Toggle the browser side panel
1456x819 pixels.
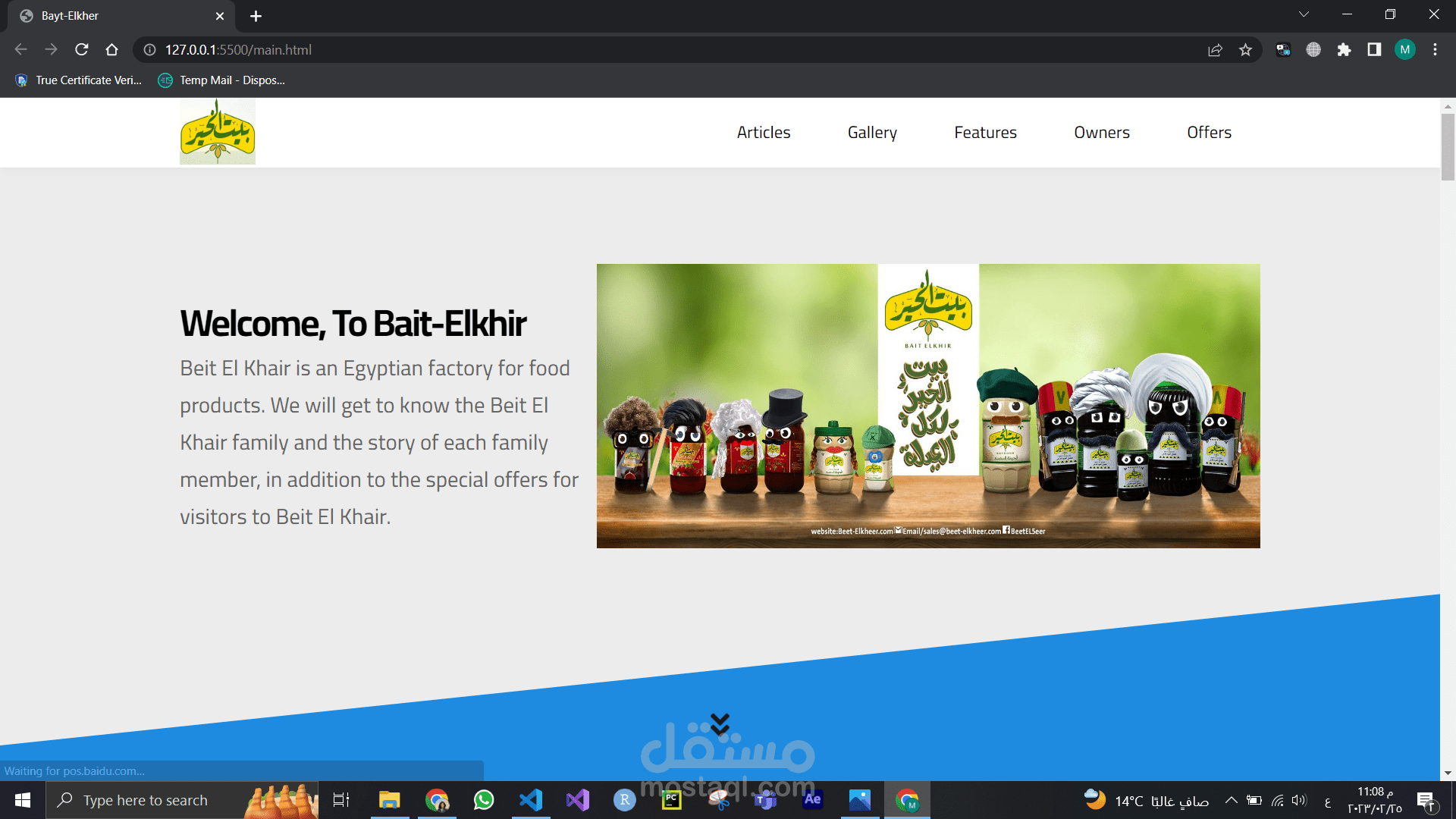coord(1374,49)
